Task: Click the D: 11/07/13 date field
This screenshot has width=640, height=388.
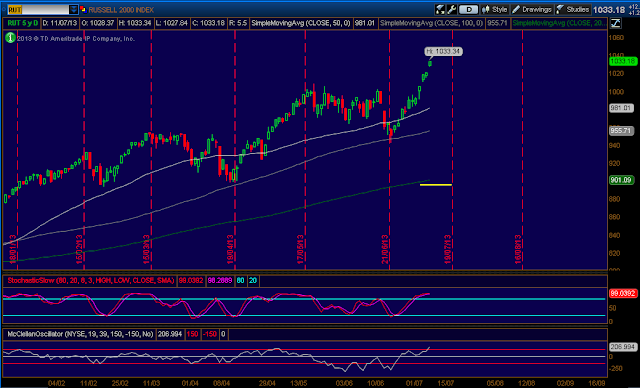Action: (60, 23)
